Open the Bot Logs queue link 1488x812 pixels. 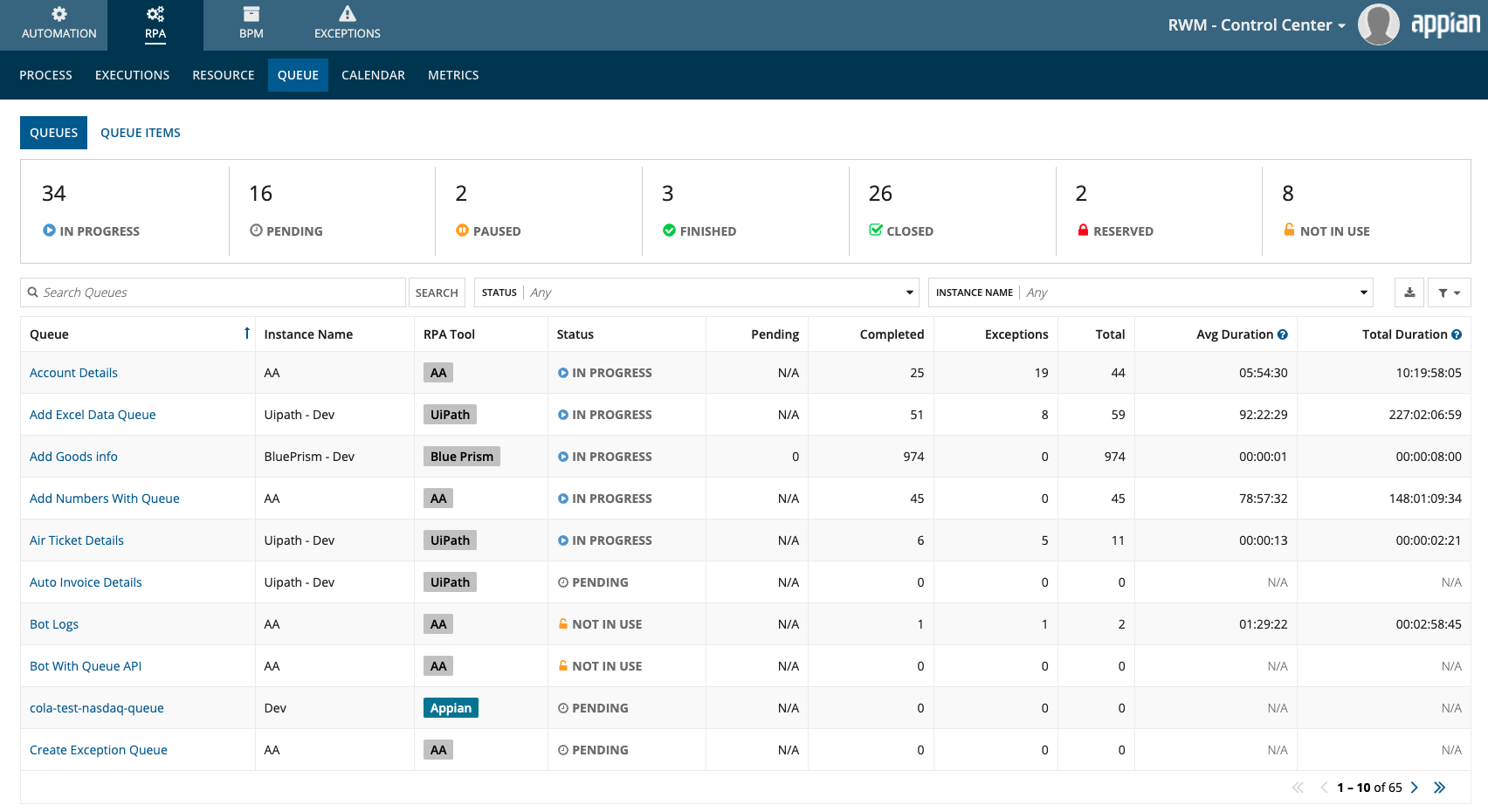click(54, 624)
